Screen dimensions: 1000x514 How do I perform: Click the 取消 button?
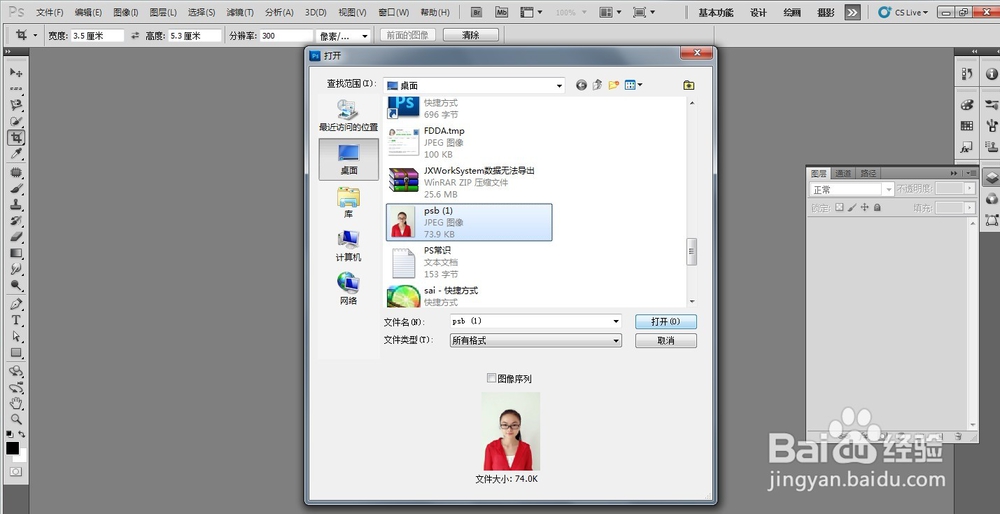click(666, 341)
